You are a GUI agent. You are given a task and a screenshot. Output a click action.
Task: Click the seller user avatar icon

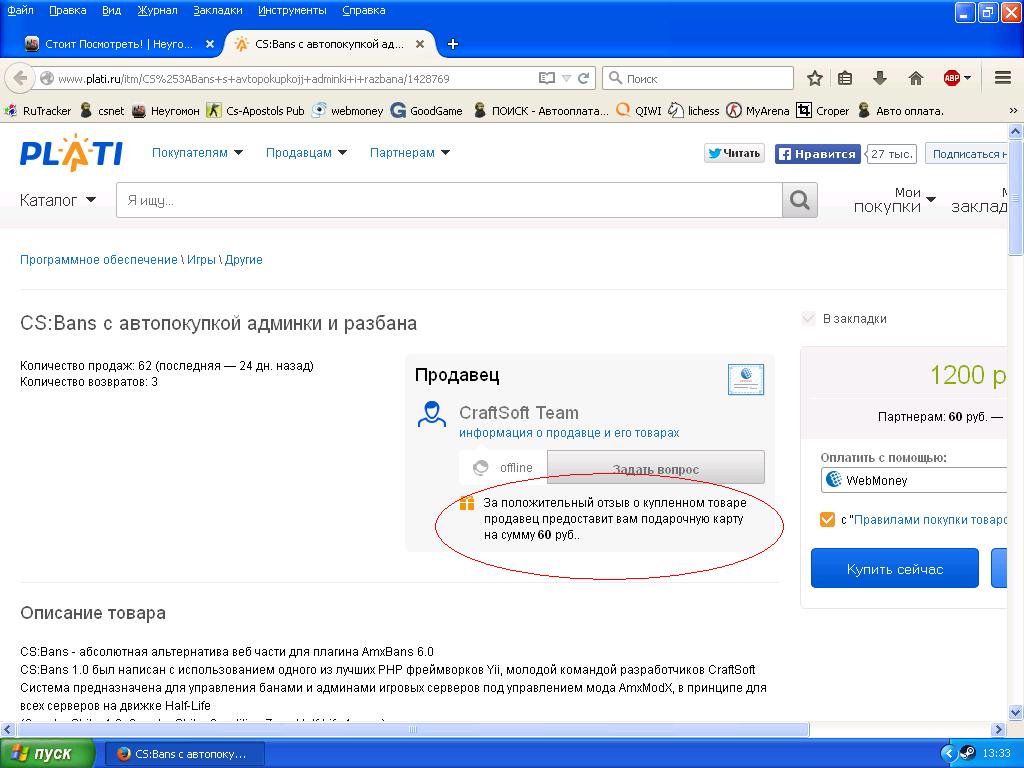pyautogui.click(x=432, y=414)
